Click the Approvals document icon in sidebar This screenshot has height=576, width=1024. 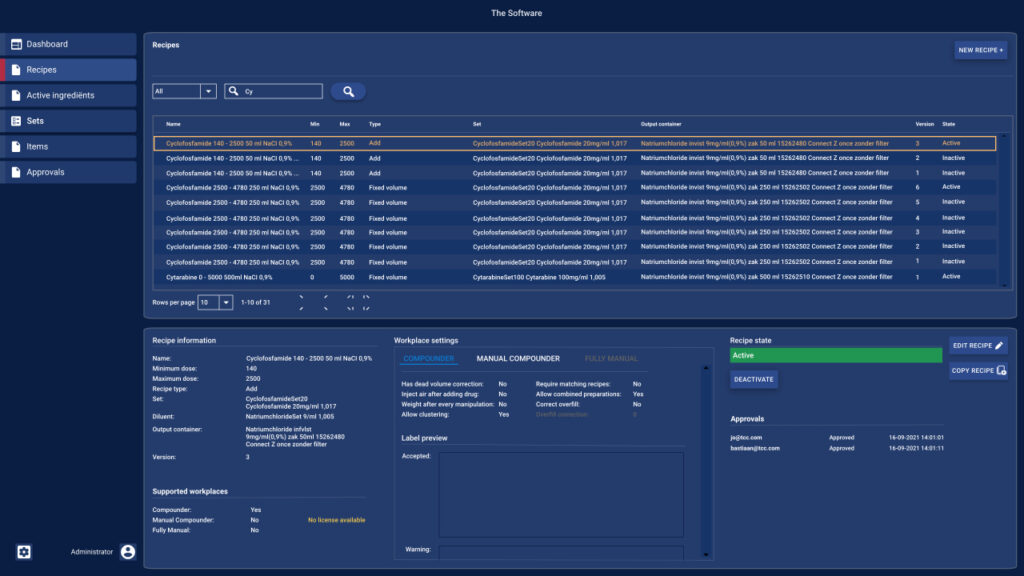[16, 172]
